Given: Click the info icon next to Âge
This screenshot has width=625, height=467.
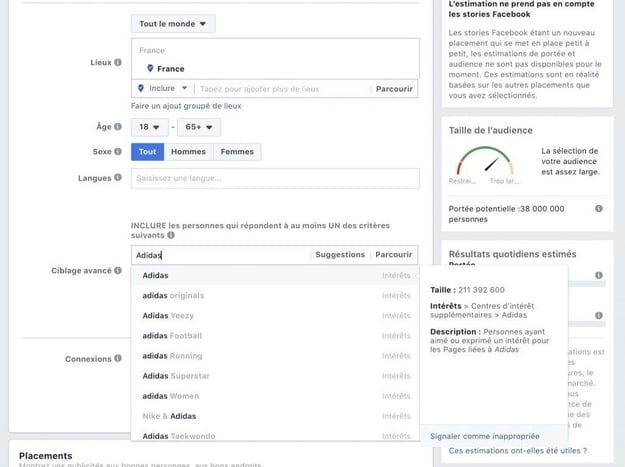Looking at the screenshot, I should point(118,126).
